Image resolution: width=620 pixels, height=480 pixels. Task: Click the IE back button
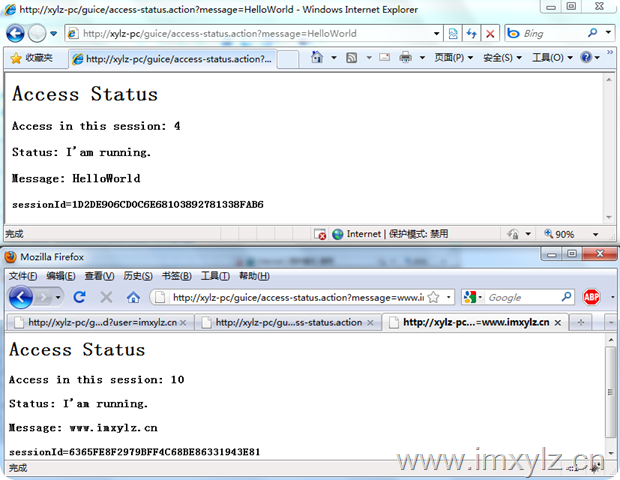point(15,34)
